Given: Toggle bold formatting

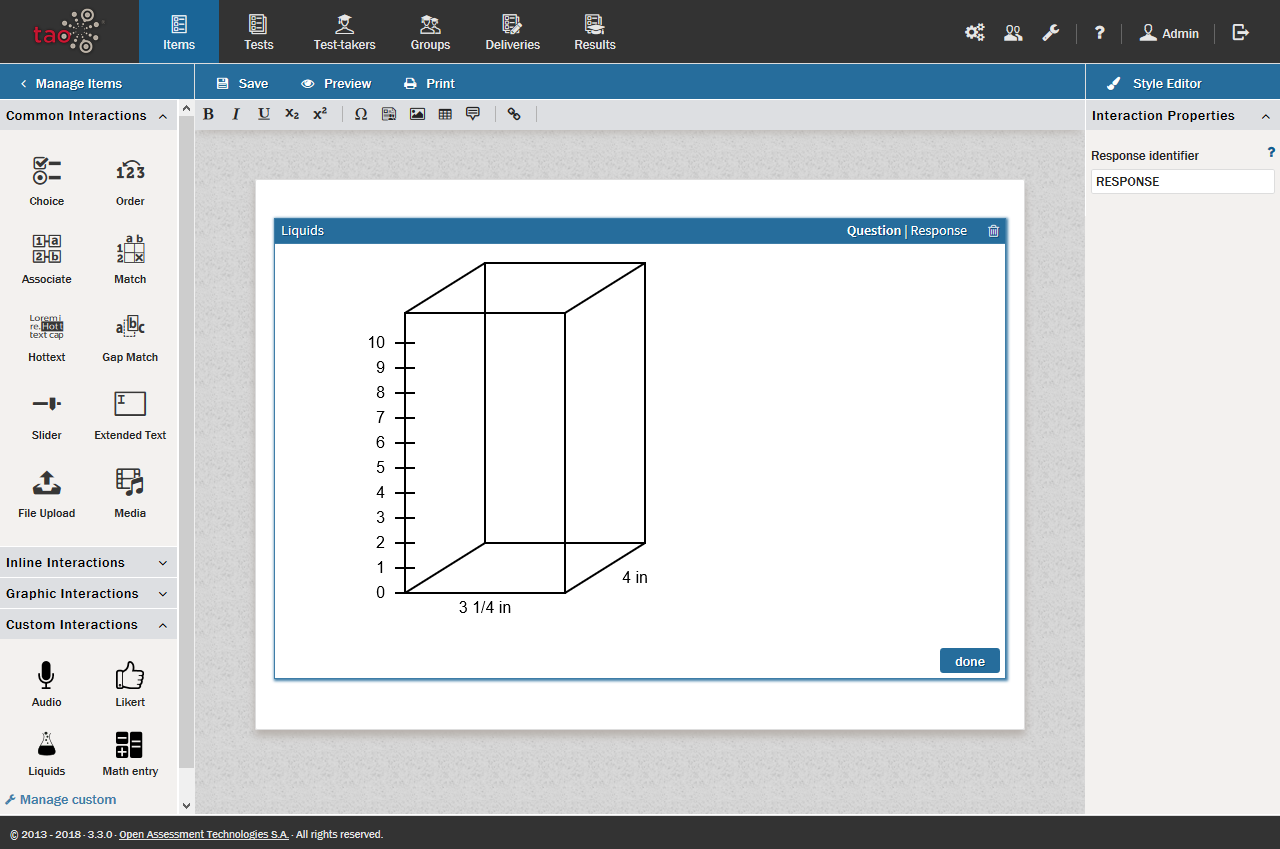Looking at the screenshot, I should point(209,114).
